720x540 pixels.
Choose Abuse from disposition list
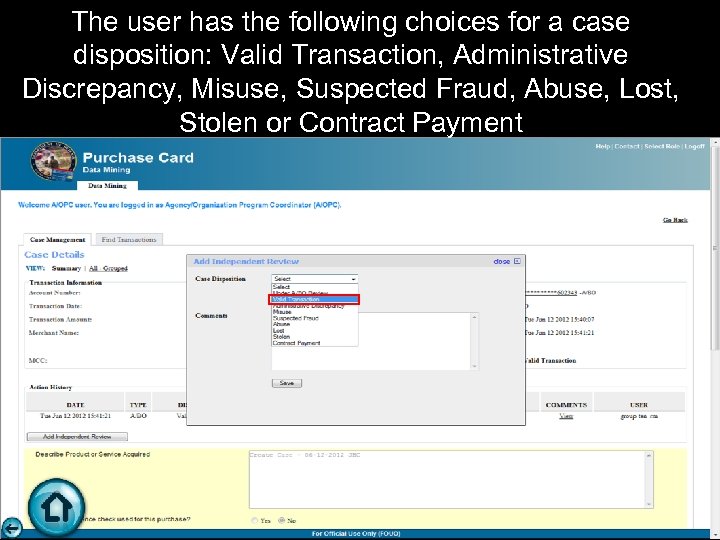click(x=315, y=324)
